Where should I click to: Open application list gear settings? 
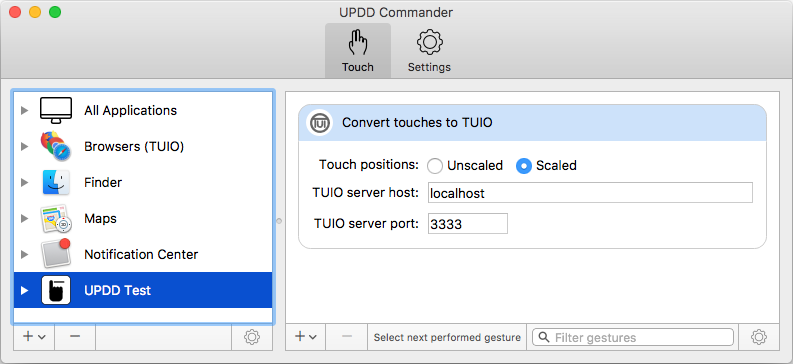pos(252,337)
